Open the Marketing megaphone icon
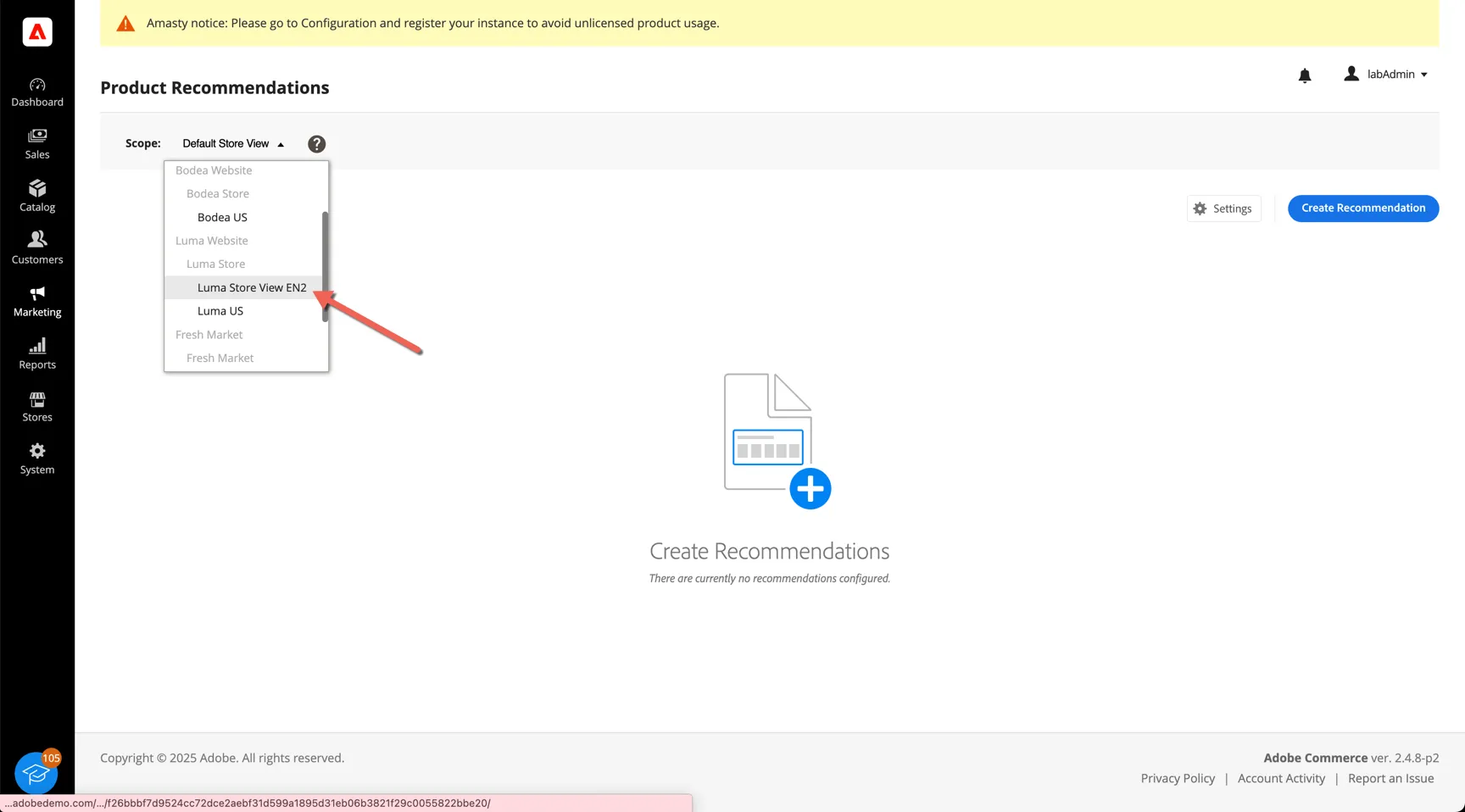 pyautogui.click(x=37, y=293)
